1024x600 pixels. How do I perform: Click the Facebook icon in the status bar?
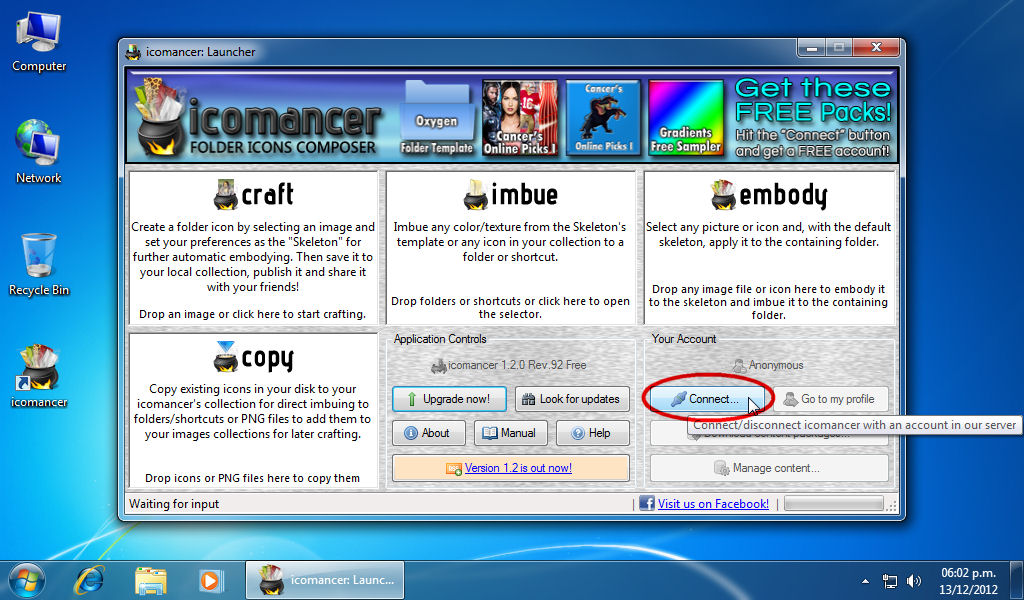pos(647,503)
